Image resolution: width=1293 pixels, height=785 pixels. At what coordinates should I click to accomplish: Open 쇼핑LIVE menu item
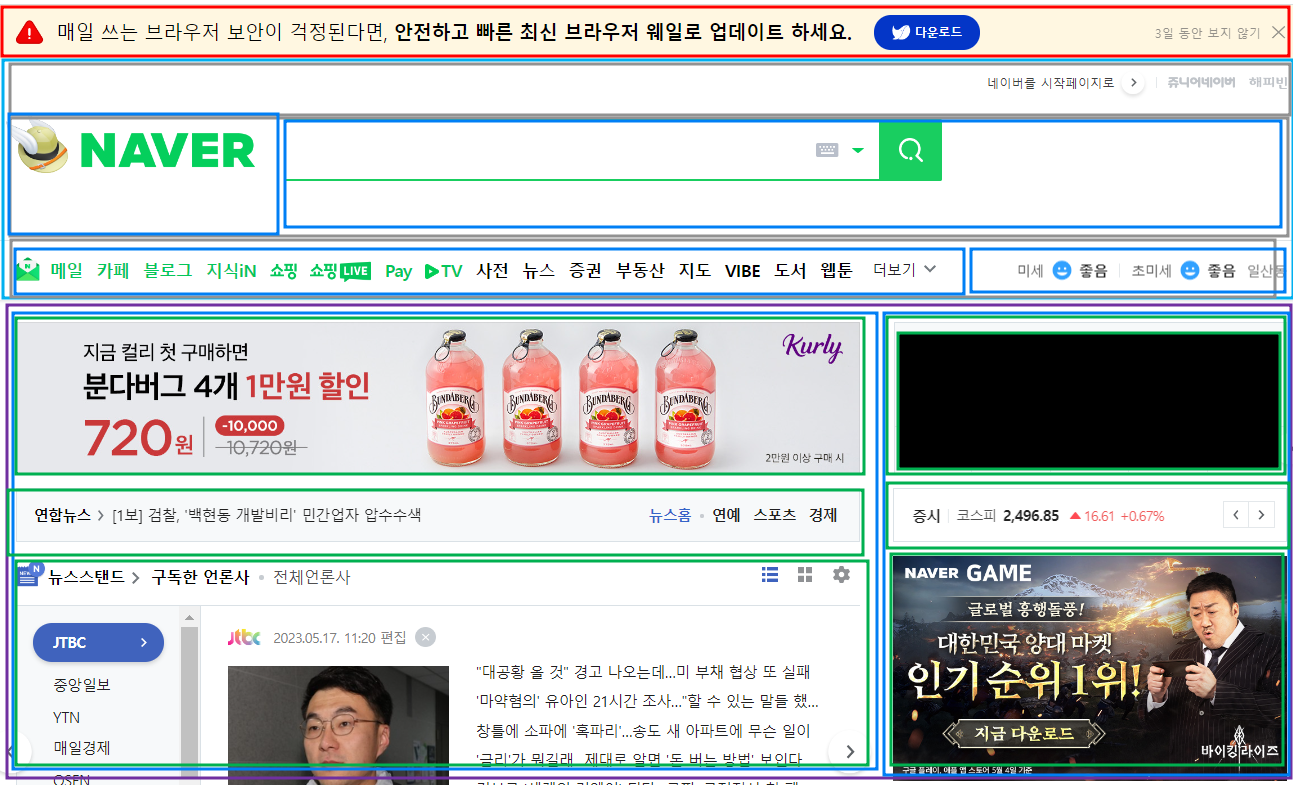tap(340, 270)
